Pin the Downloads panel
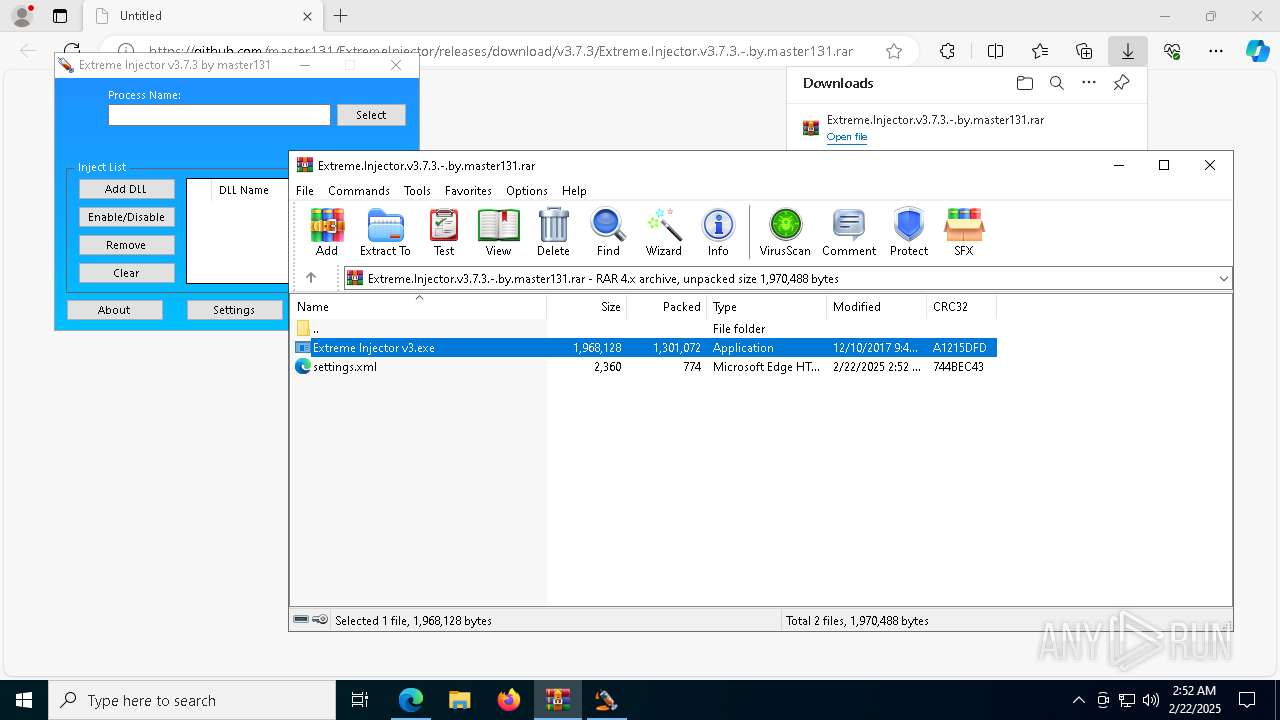The image size is (1280, 720). [1121, 83]
